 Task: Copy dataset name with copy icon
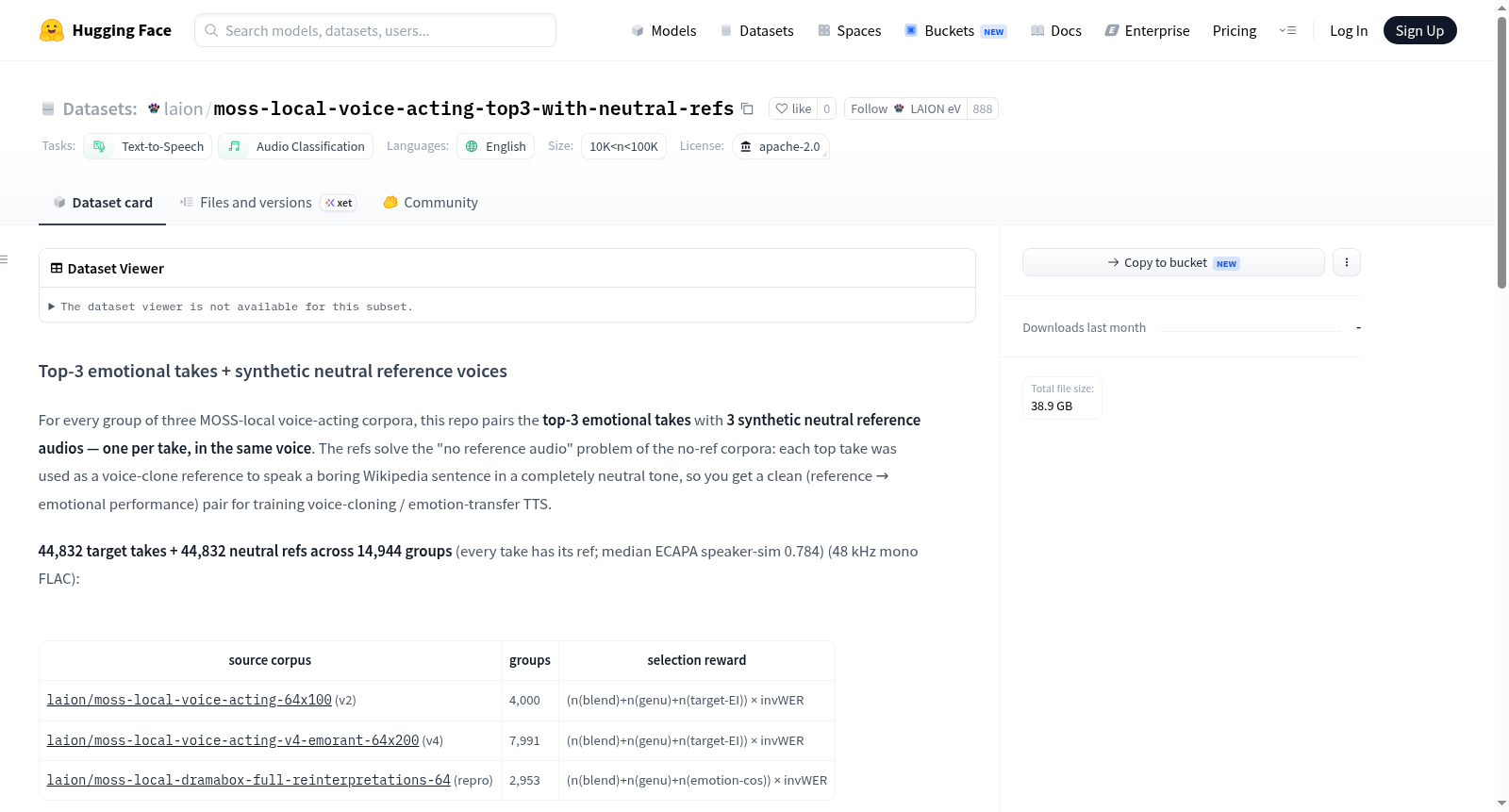pyautogui.click(x=747, y=108)
